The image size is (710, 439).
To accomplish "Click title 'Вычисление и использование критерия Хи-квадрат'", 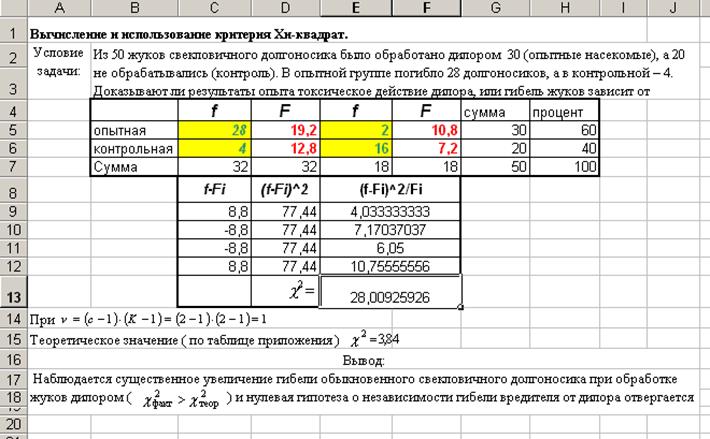I will click(x=189, y=34).
